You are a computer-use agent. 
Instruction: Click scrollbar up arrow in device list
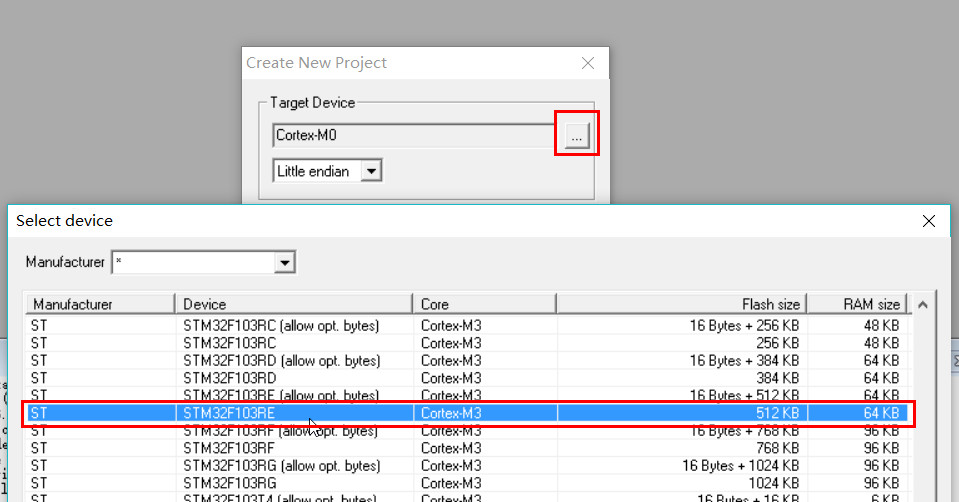tap(923, 305)
